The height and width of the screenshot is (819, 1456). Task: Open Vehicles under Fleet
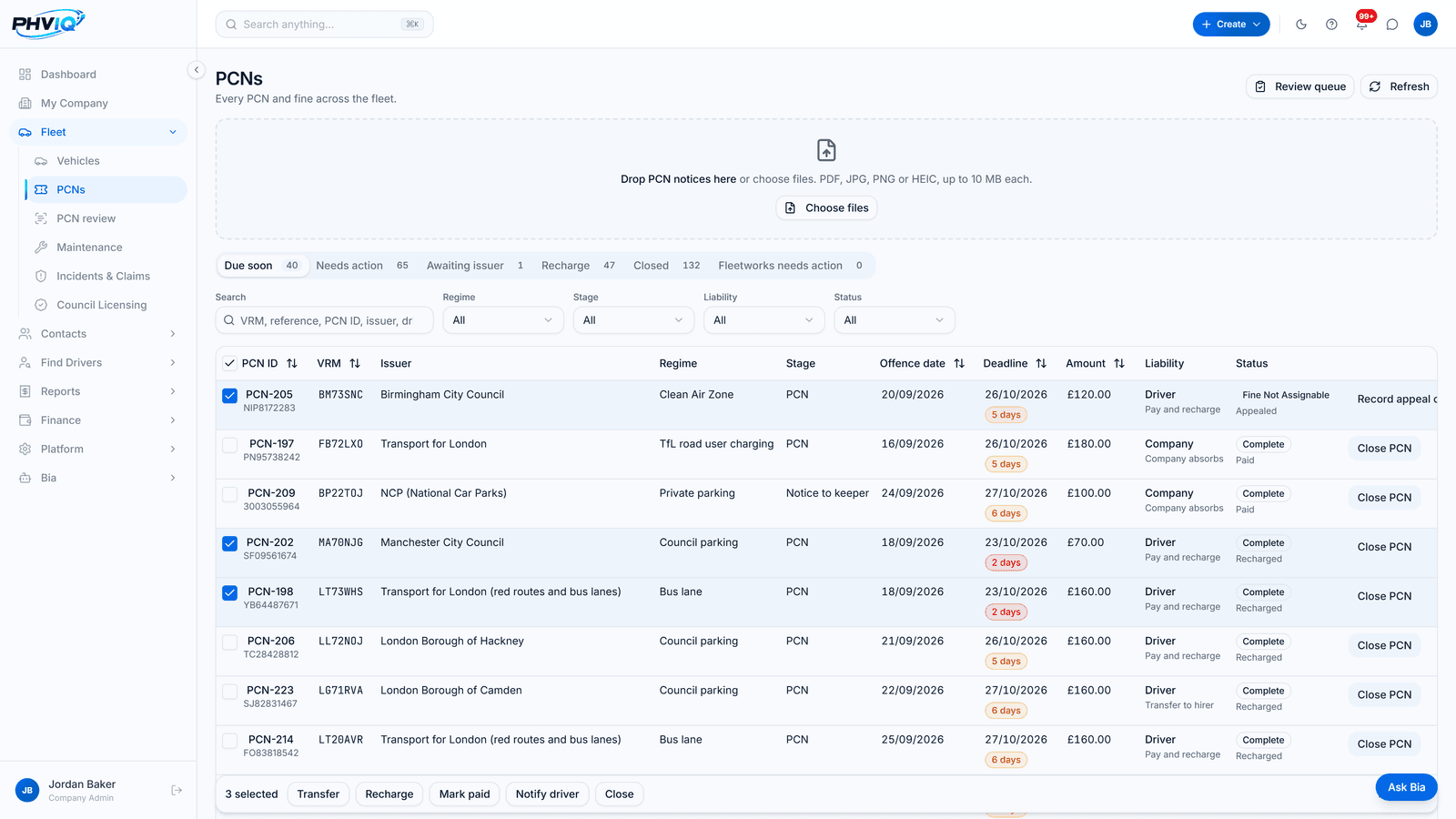tap(106, 161)
